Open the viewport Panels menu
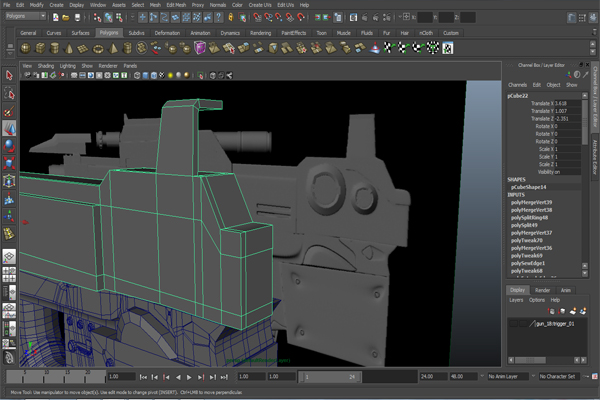 [130, 66]
